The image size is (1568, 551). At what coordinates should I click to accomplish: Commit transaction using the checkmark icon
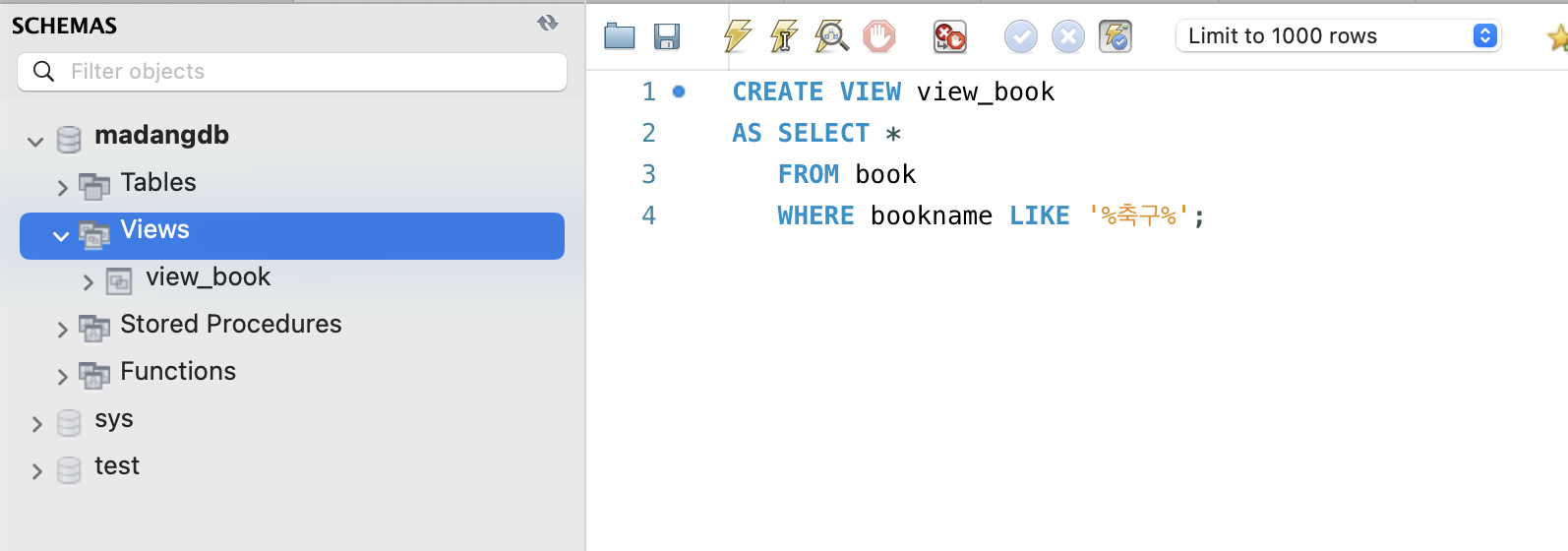coord(1020,37)
